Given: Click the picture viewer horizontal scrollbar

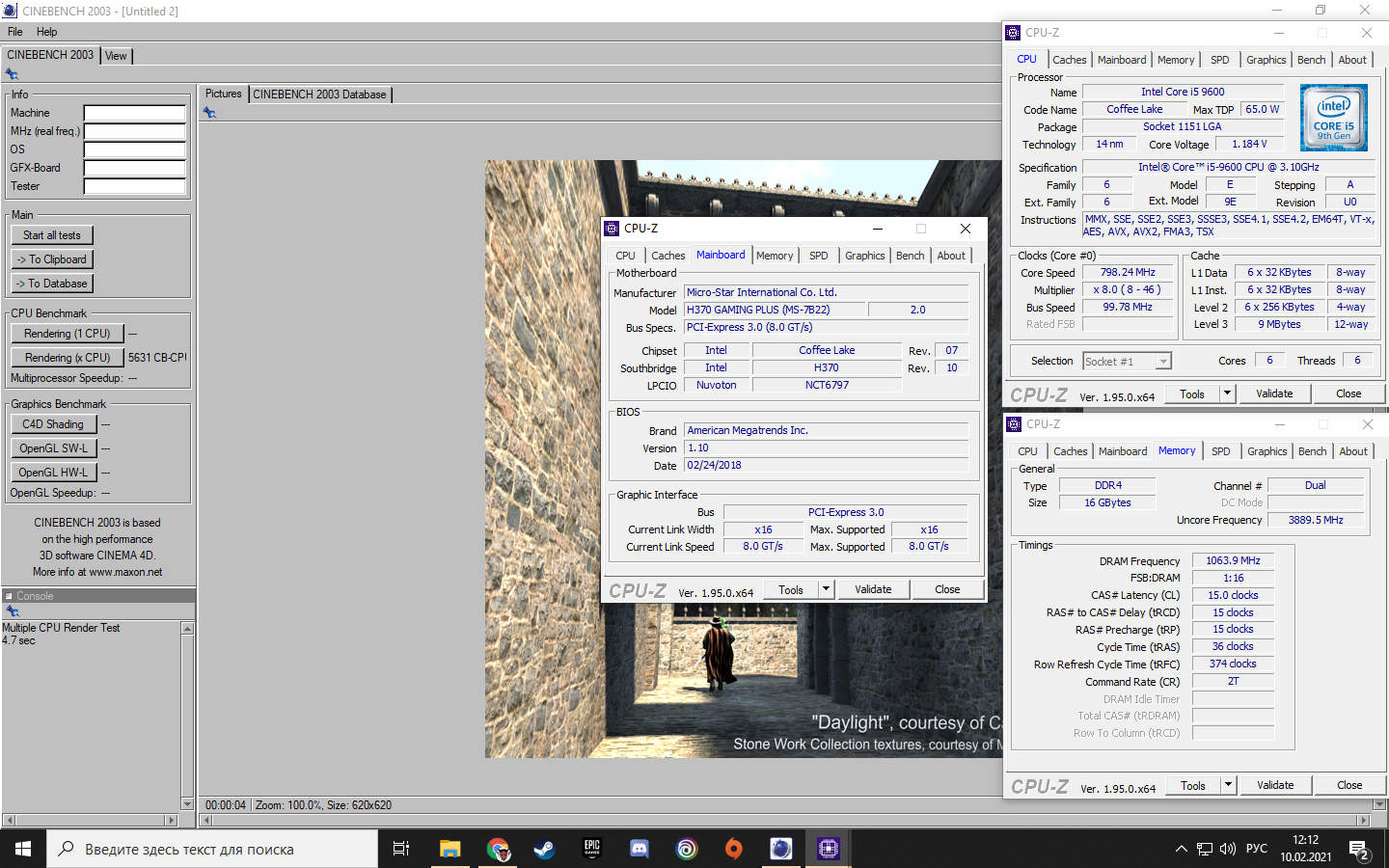Looking at the screenshot, I should 784,821.
